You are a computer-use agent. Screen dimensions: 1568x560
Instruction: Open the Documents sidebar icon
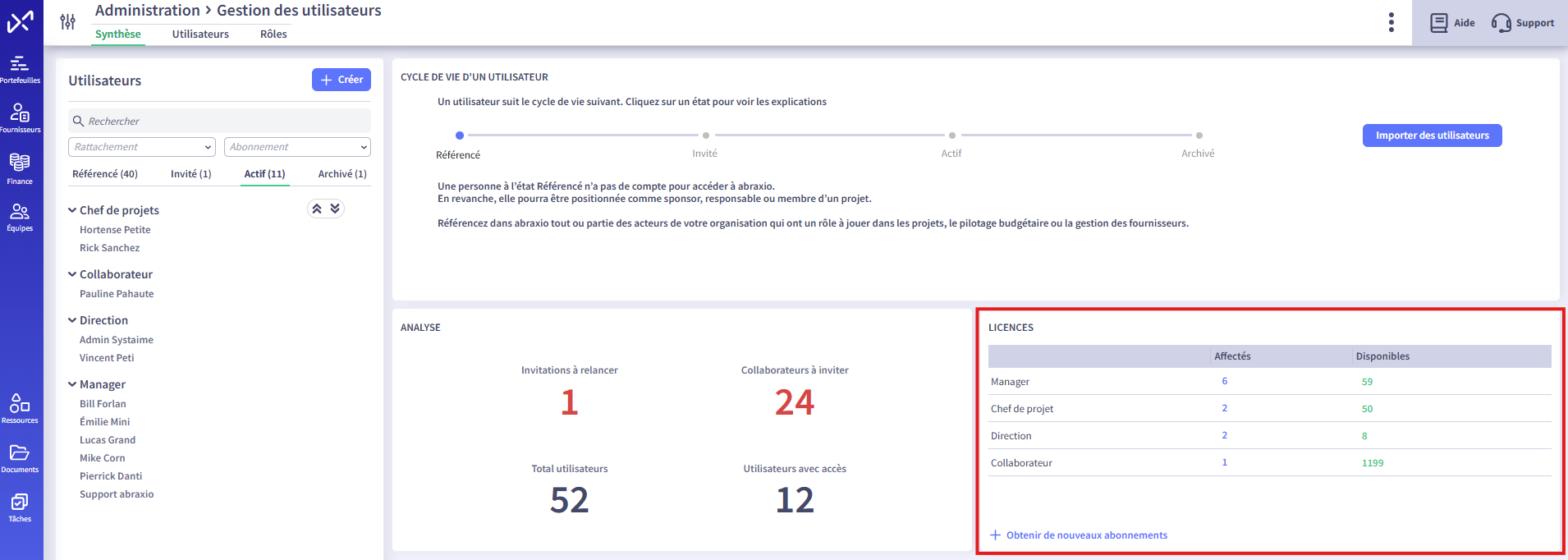click(x=20, y=457)
